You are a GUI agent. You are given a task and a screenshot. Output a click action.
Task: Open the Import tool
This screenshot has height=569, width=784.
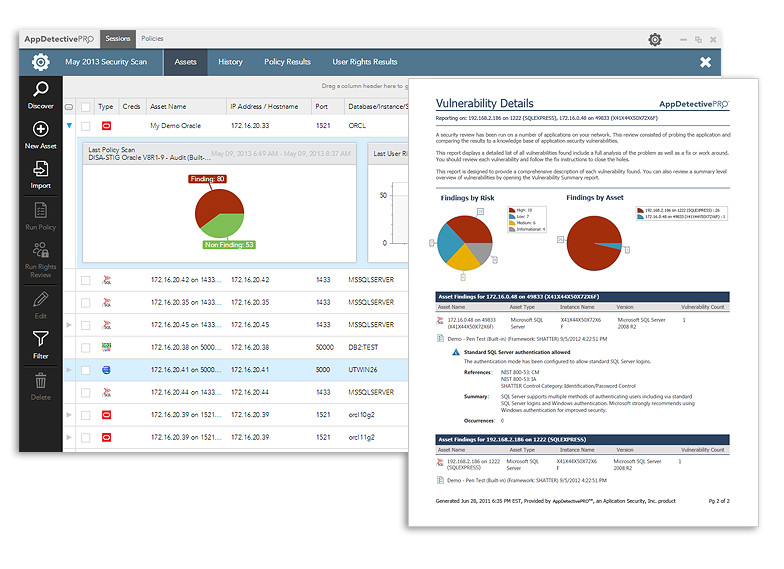tap(41, 170)
